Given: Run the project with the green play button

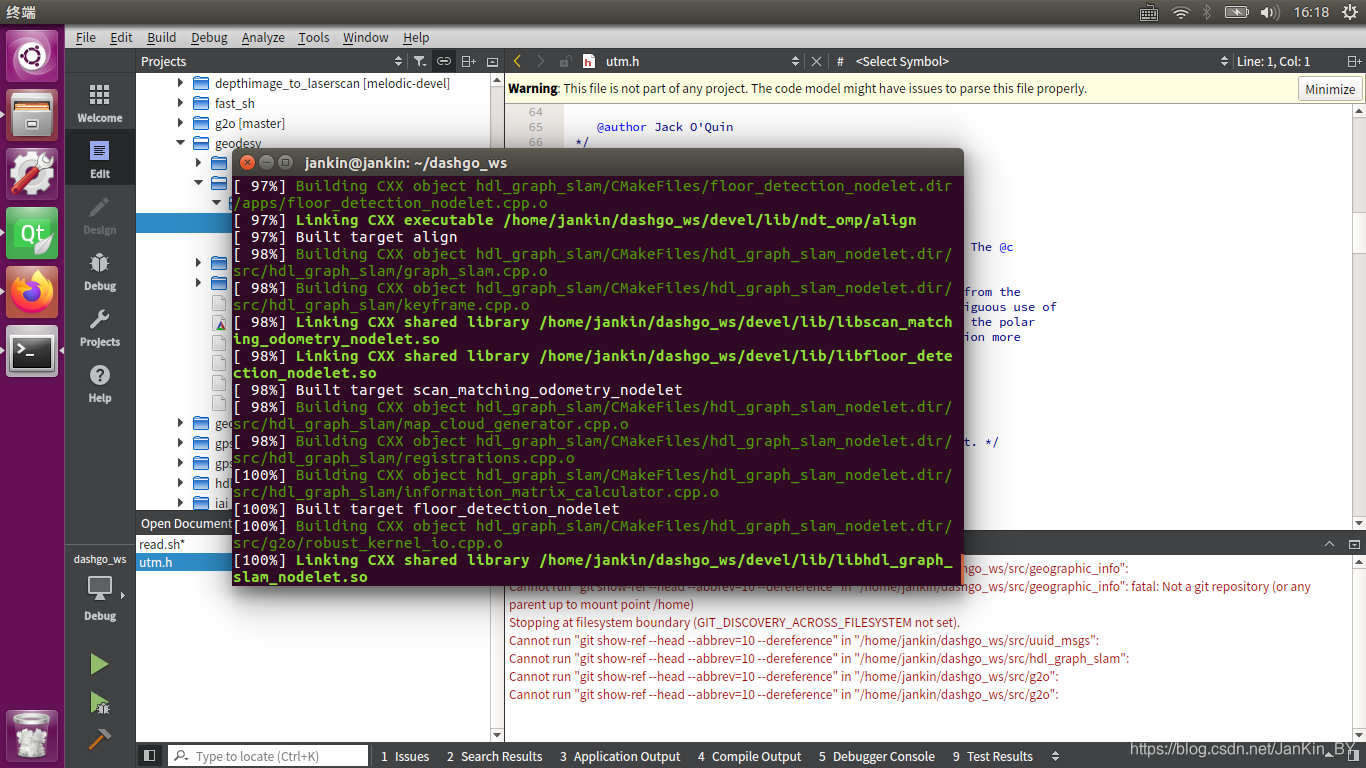Looking at the screenshot, I should click(x=97, y=663).
